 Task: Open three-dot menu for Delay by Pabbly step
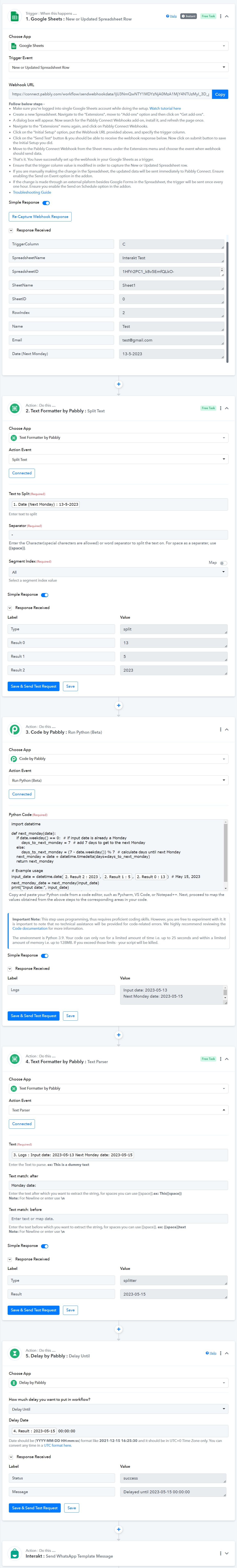pos(221,1353)
